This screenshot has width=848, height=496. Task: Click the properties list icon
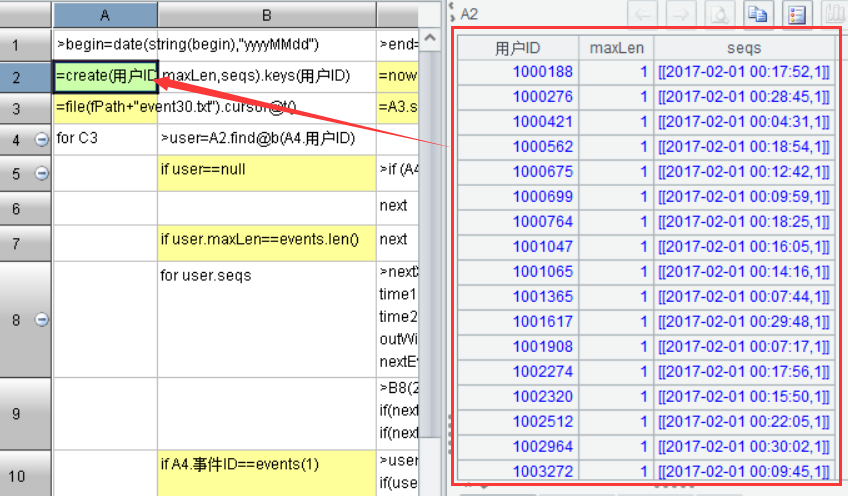coord(797,14)
